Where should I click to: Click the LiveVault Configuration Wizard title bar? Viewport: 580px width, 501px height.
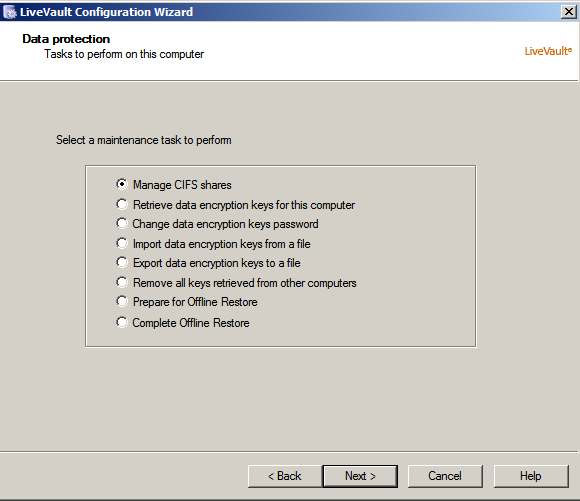pyautogui.click(x=281, y=12)
